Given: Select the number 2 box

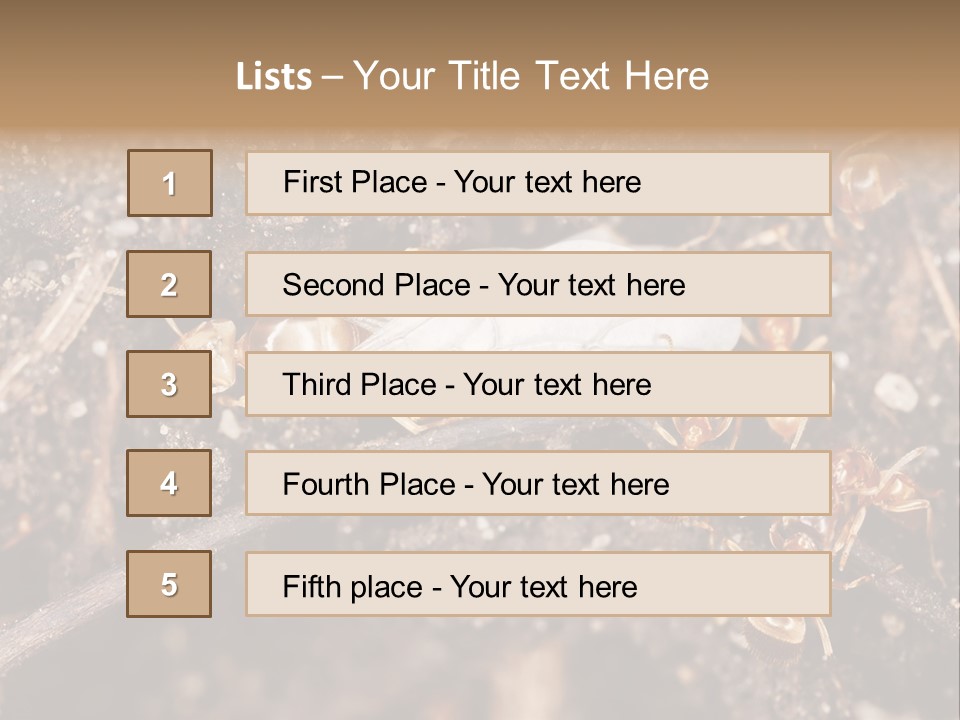Looking at the screenshot, I should 169,284.
